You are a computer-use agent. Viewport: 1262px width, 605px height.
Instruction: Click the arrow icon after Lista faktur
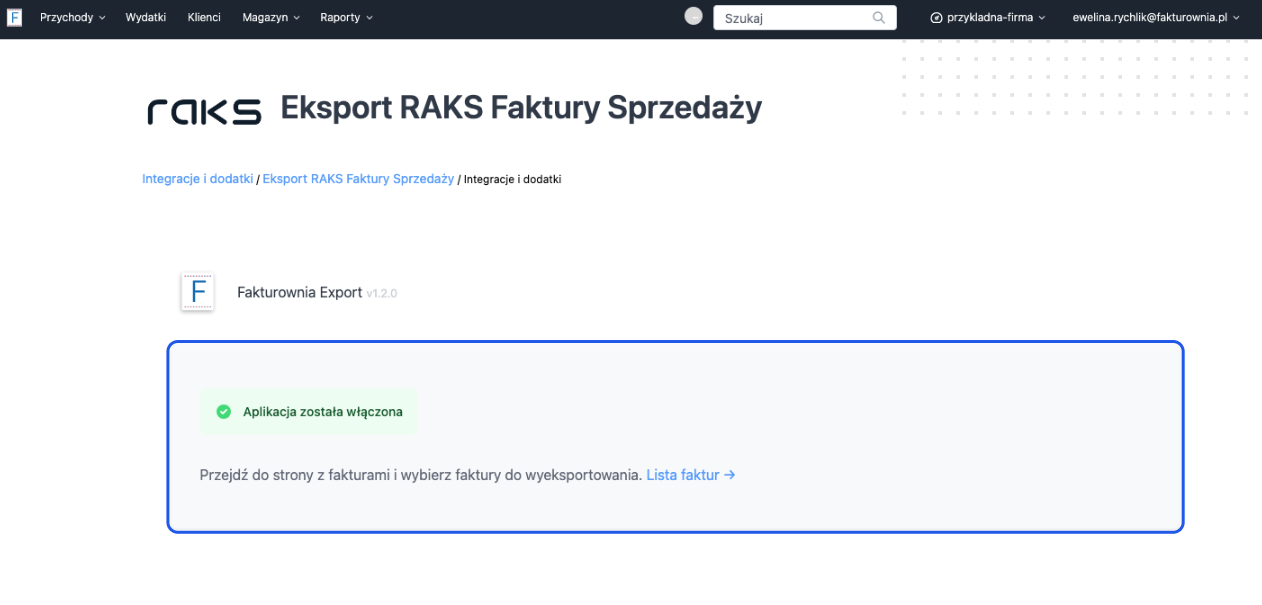[x=730, y=475]
